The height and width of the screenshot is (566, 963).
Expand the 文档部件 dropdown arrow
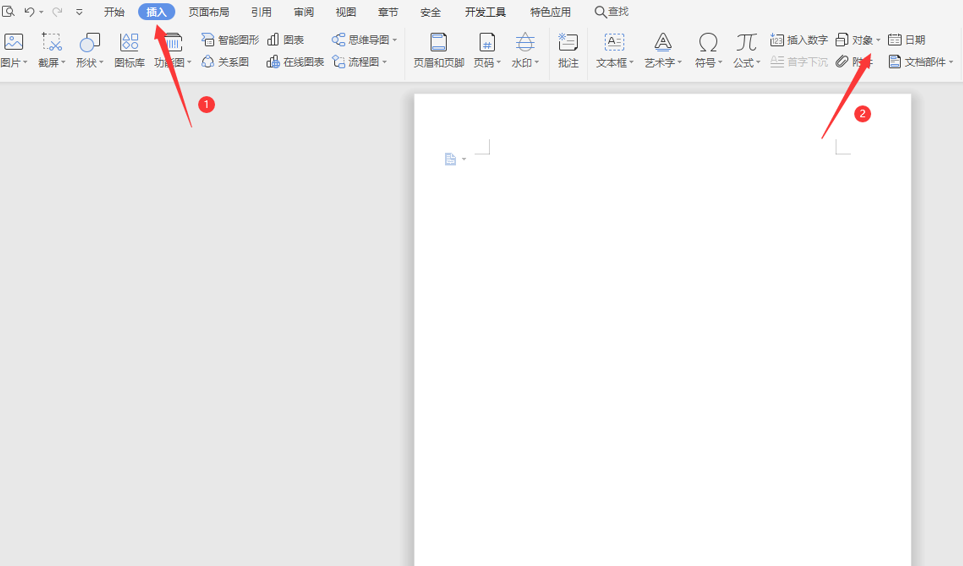click(x=951, y=63)
